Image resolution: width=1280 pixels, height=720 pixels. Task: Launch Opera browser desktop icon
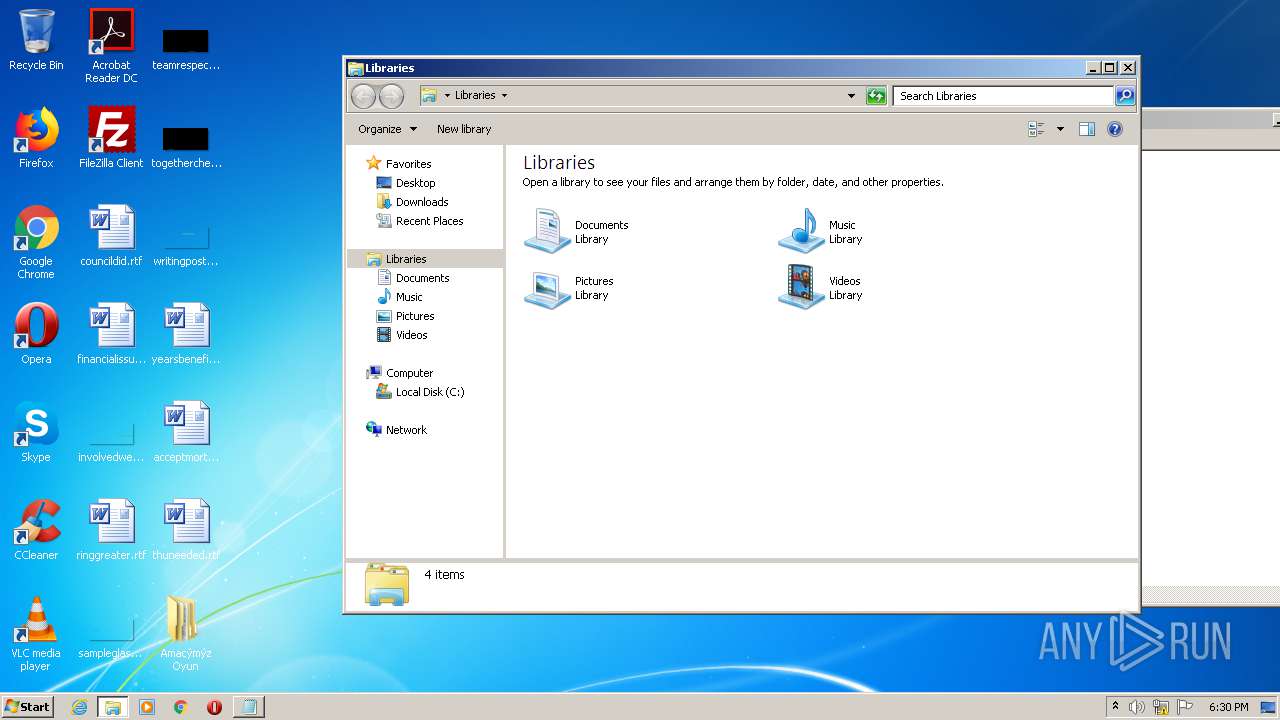click(36, 334)
